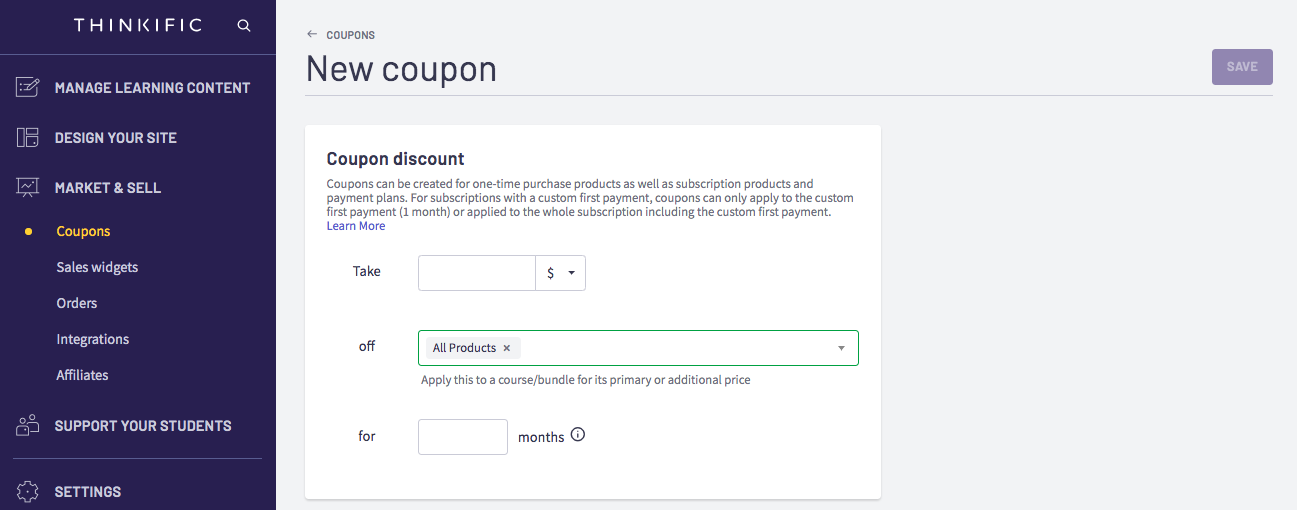
Task: Open the $ discount type dropdown
Action: click(561, 273)
